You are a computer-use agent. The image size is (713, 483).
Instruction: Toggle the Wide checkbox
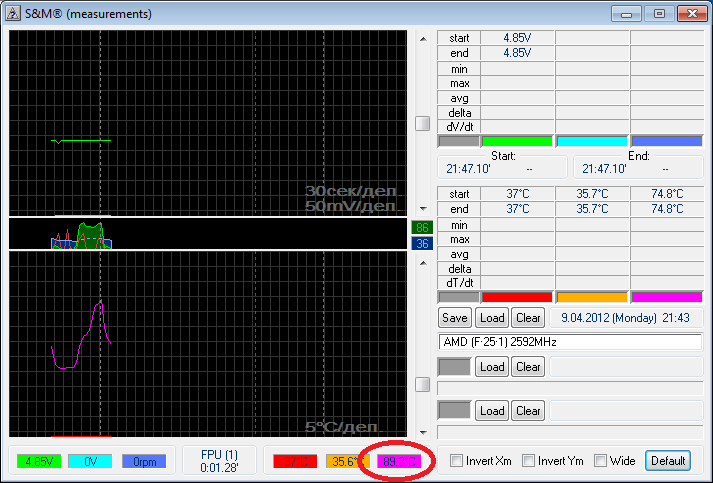[x=600, y=460]
